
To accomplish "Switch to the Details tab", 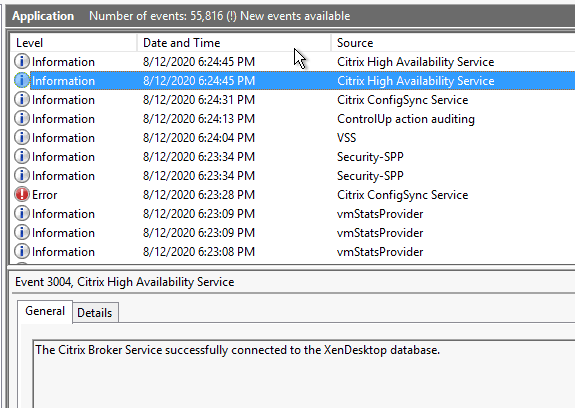I will pos(95,313).
